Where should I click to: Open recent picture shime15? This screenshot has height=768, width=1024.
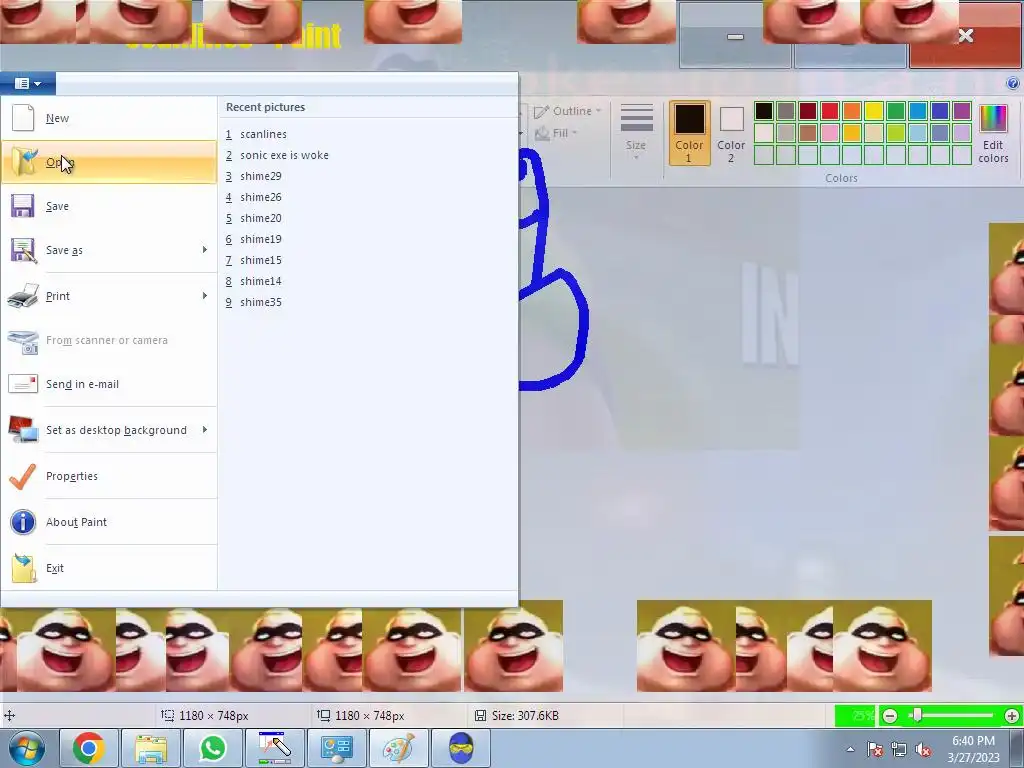[253, 260]
